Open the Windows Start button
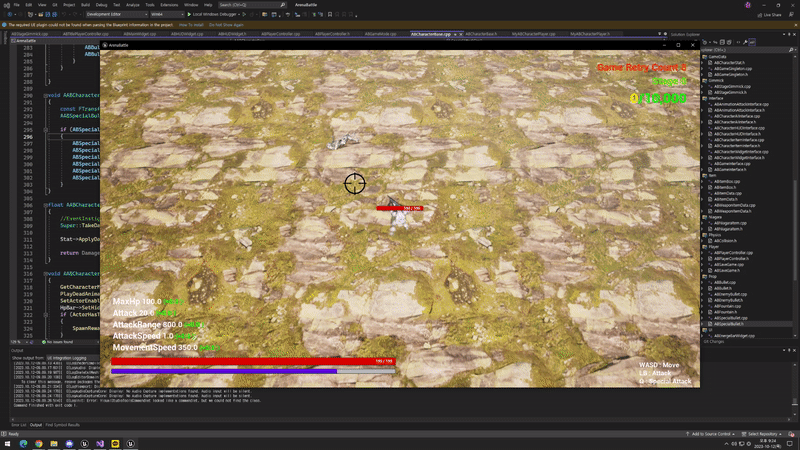Viewport: 800px width, 450px height. click(7, 444)
